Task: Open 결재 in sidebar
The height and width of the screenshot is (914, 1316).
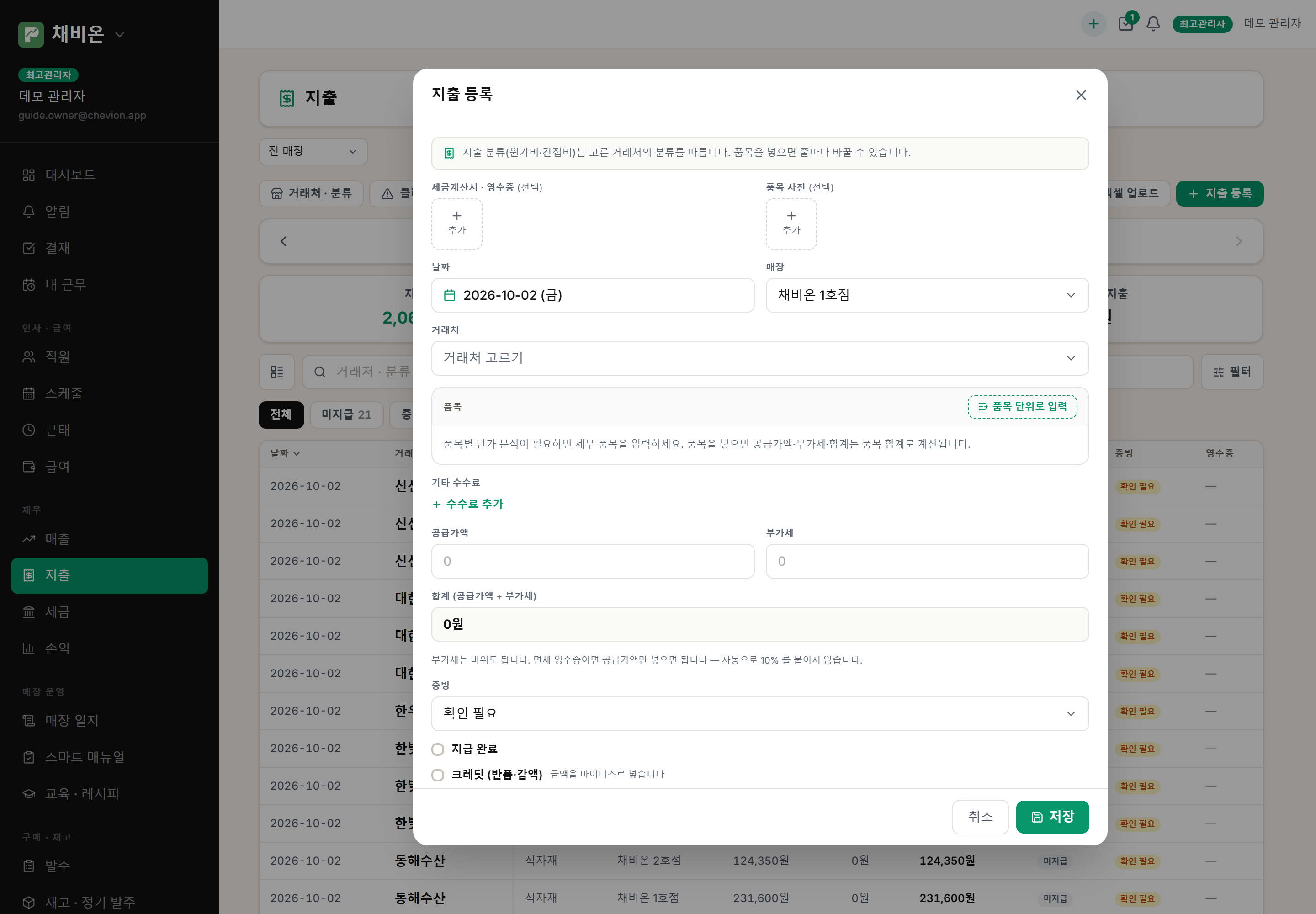Action: point(109,248)
